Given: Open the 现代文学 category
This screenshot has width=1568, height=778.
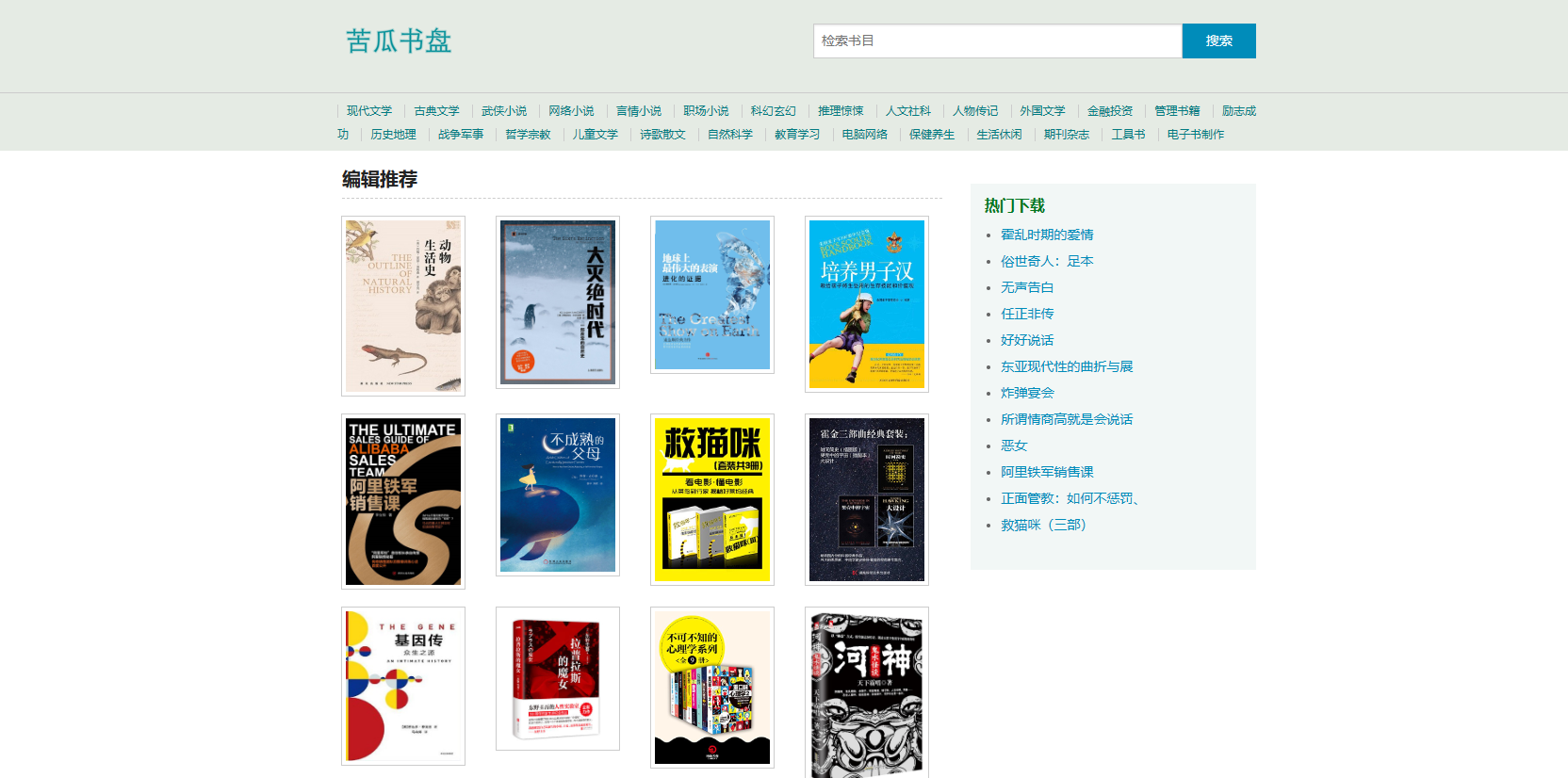Looking at the screenshot, I should point(369,111).
